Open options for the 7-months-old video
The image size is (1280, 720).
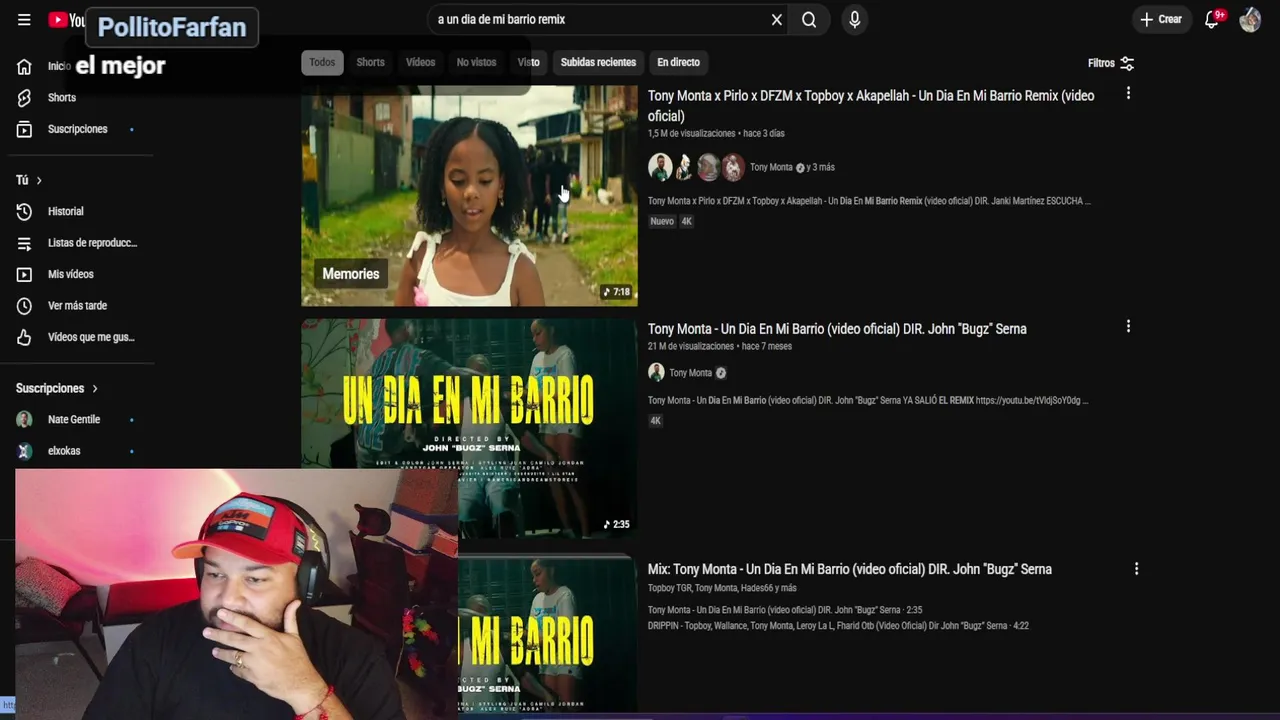pos(1128,326)
